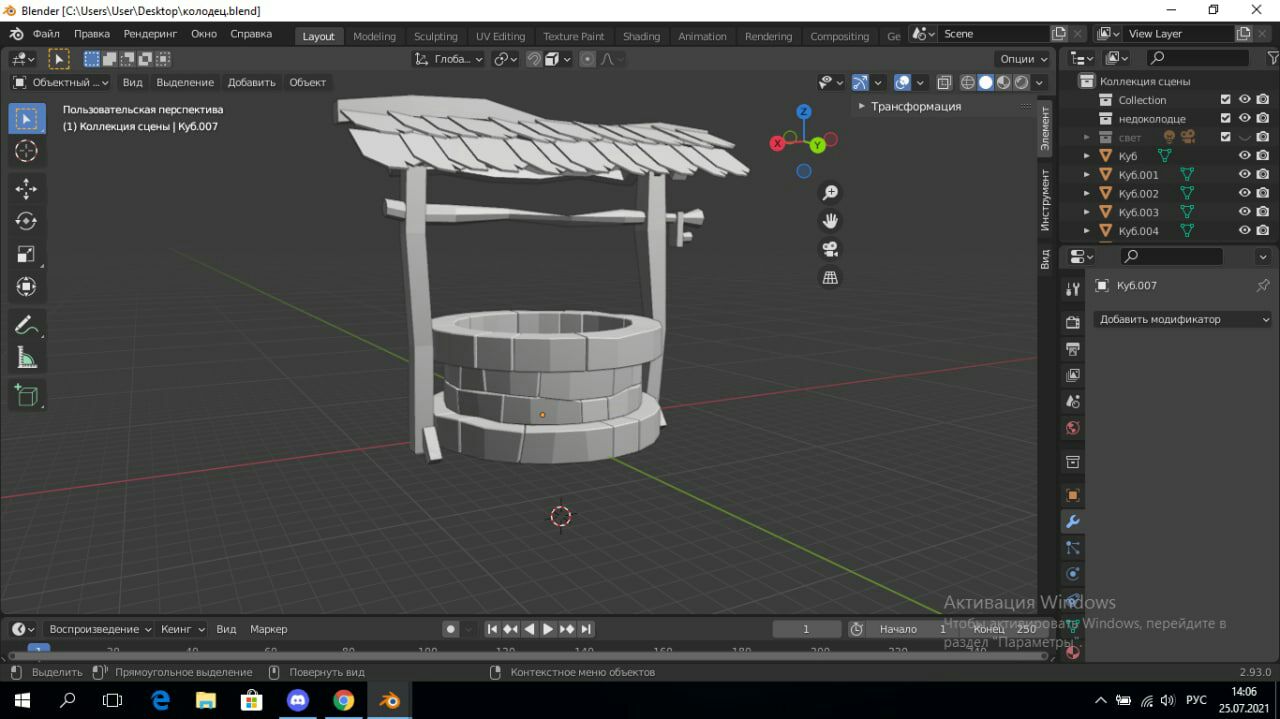Choose the 3D Cursor tool

tap(27, 151)
